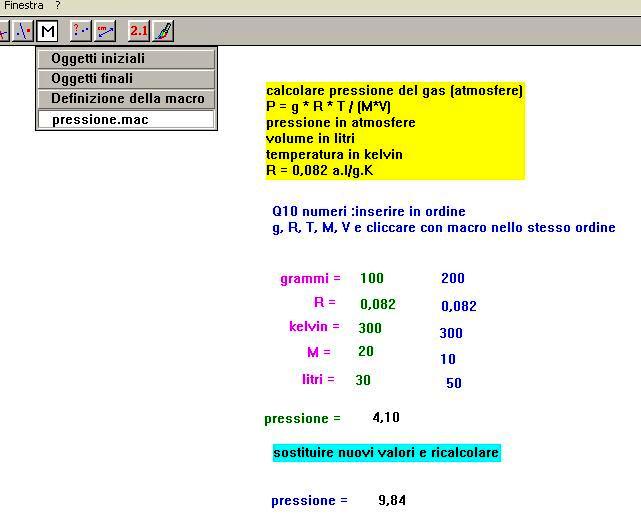
Task: Open the Macro (M) toolbox
Action: point(47,31)
